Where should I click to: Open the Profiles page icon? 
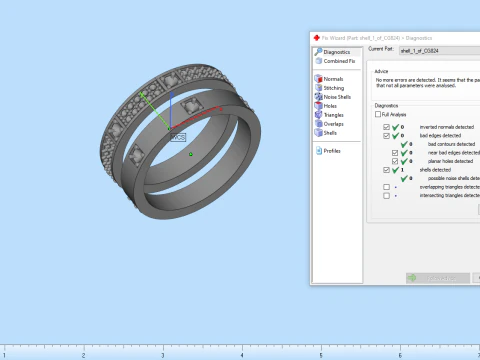click(319, 151)
